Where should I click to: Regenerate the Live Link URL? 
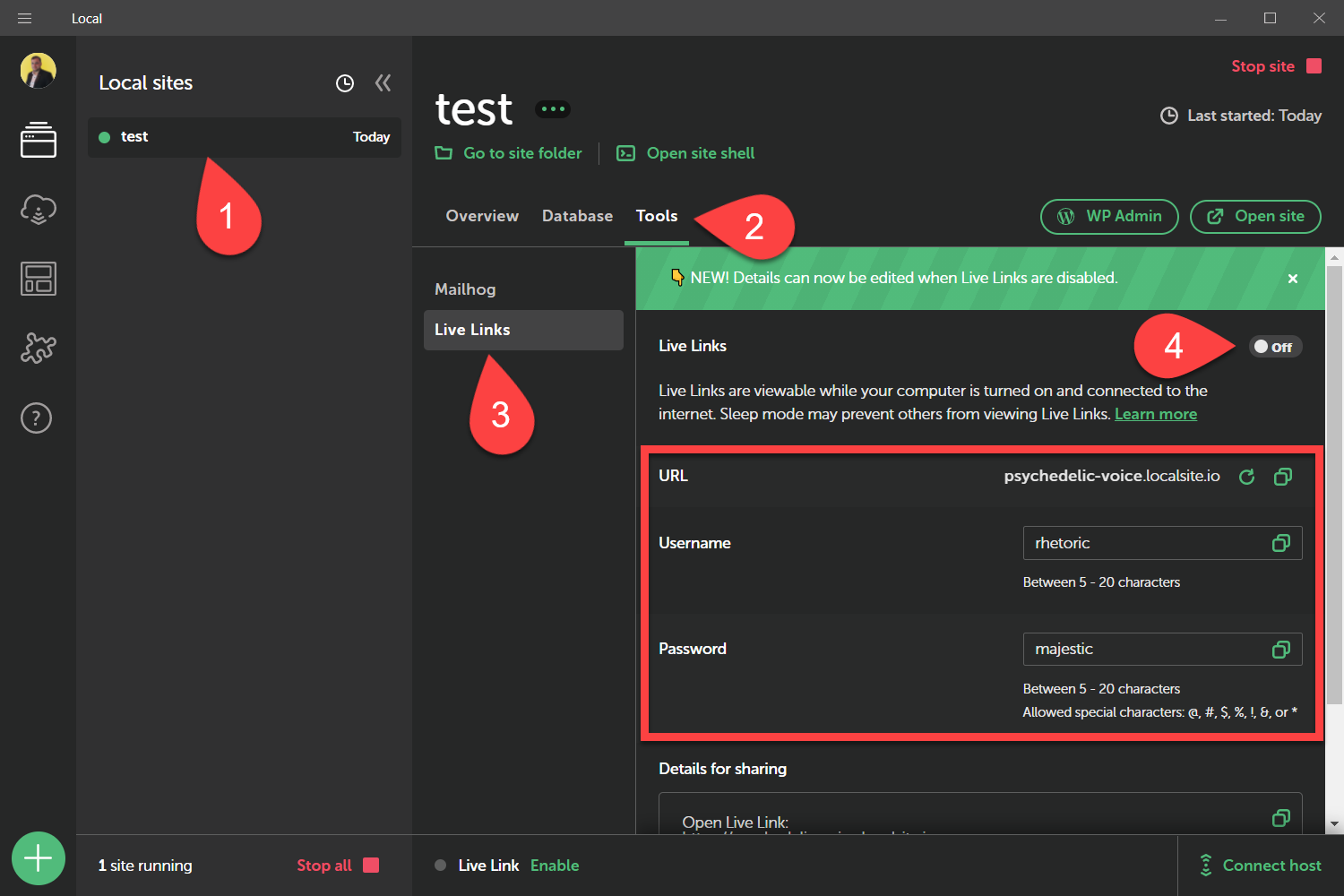(1246, 477)
